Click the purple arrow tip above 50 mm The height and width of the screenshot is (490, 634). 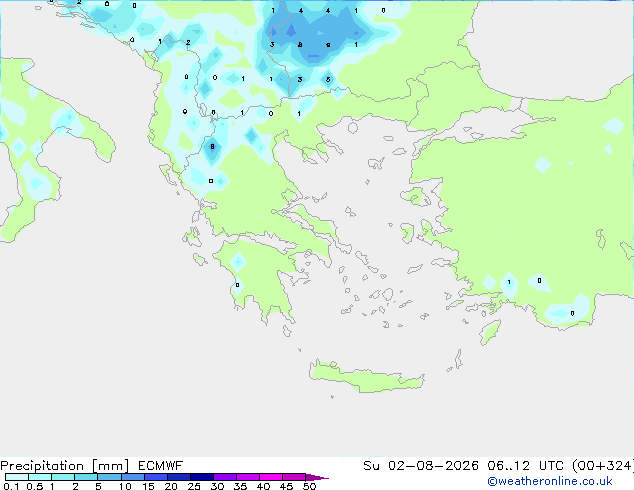(317, 478)
